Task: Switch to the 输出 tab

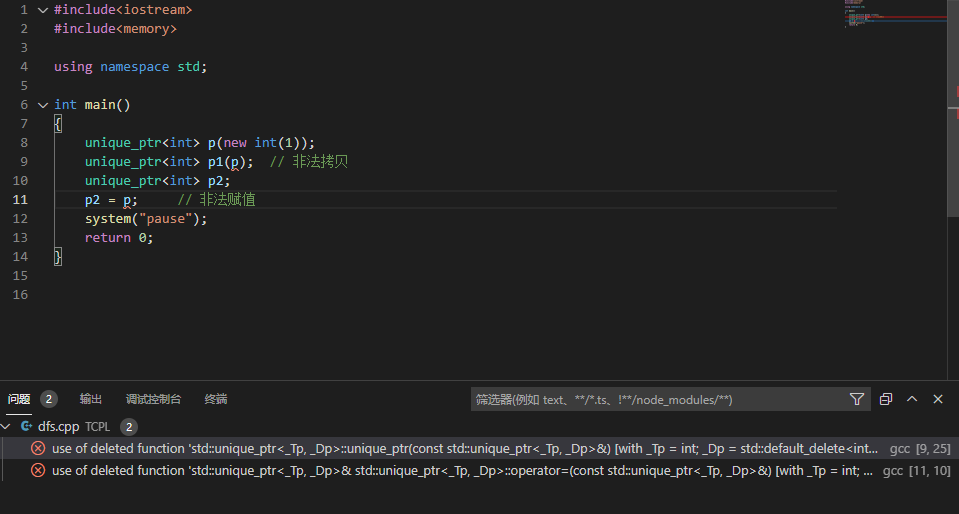Action: [x=91, y=400]
